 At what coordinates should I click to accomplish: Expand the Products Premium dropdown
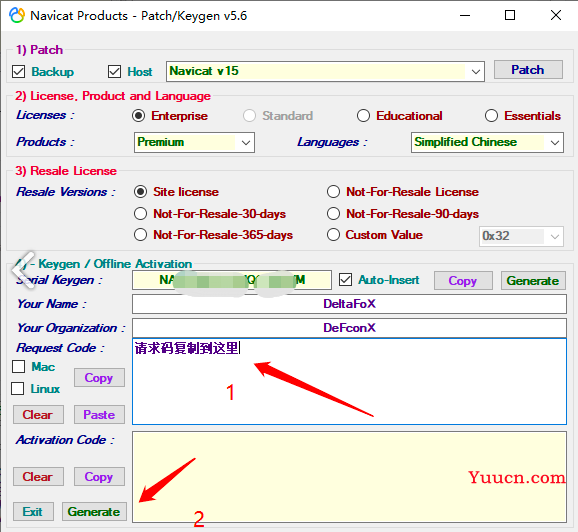[x=194, y=142]
